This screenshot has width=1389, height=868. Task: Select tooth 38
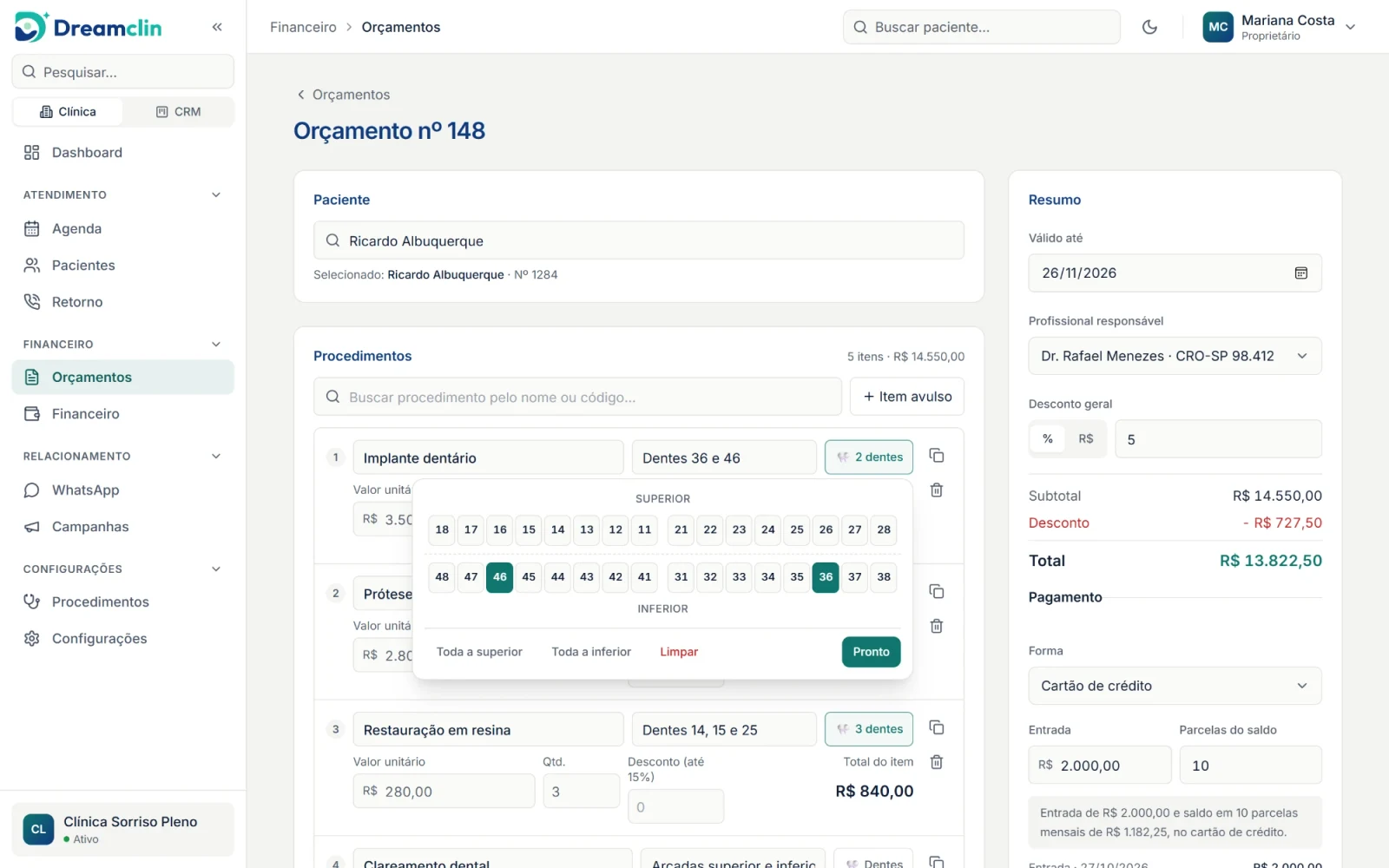coord(884,577)
